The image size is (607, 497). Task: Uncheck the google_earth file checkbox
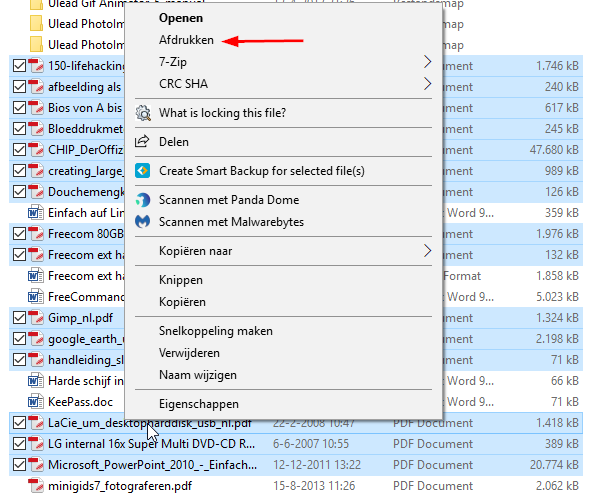point(19,339)
